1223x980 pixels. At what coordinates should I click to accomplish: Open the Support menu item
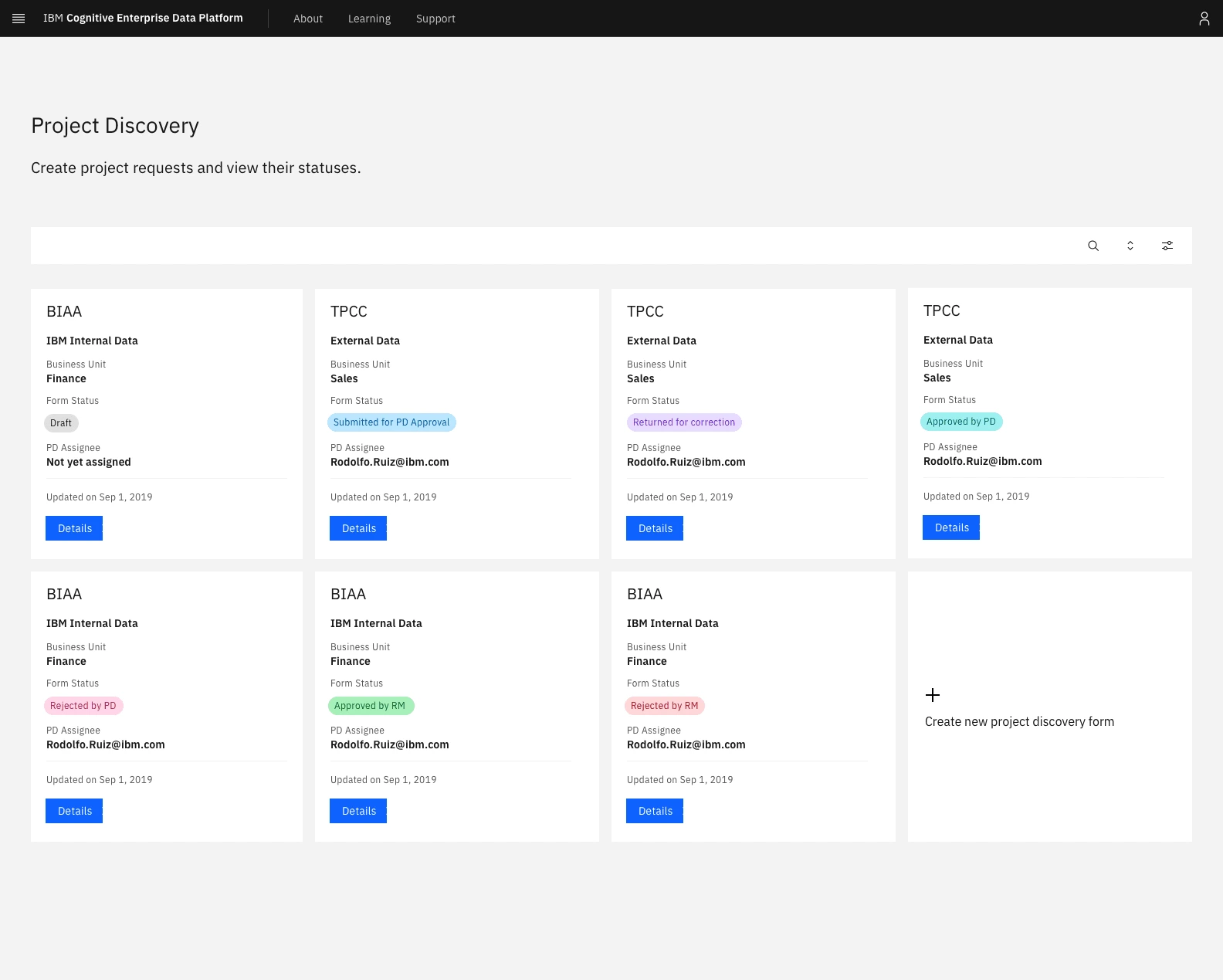pyautogui.click(x=435, y=19)
